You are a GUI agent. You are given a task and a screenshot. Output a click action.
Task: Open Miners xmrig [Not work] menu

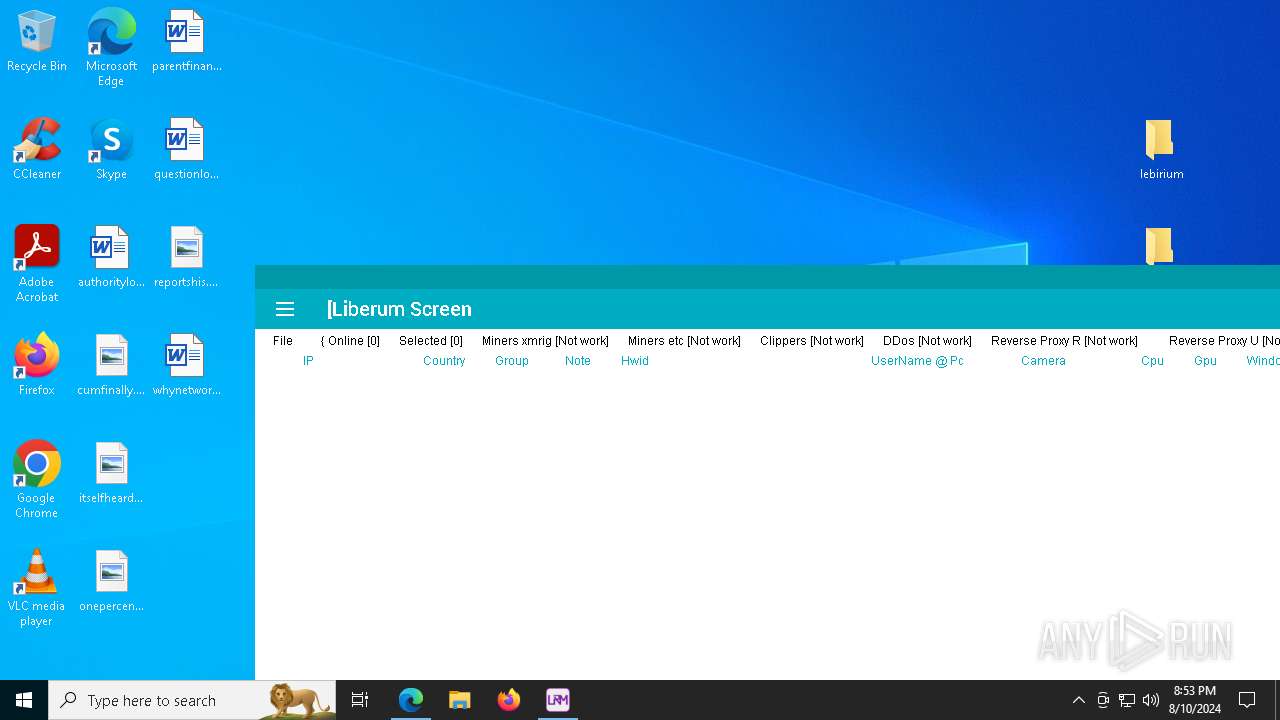point(545,341)
